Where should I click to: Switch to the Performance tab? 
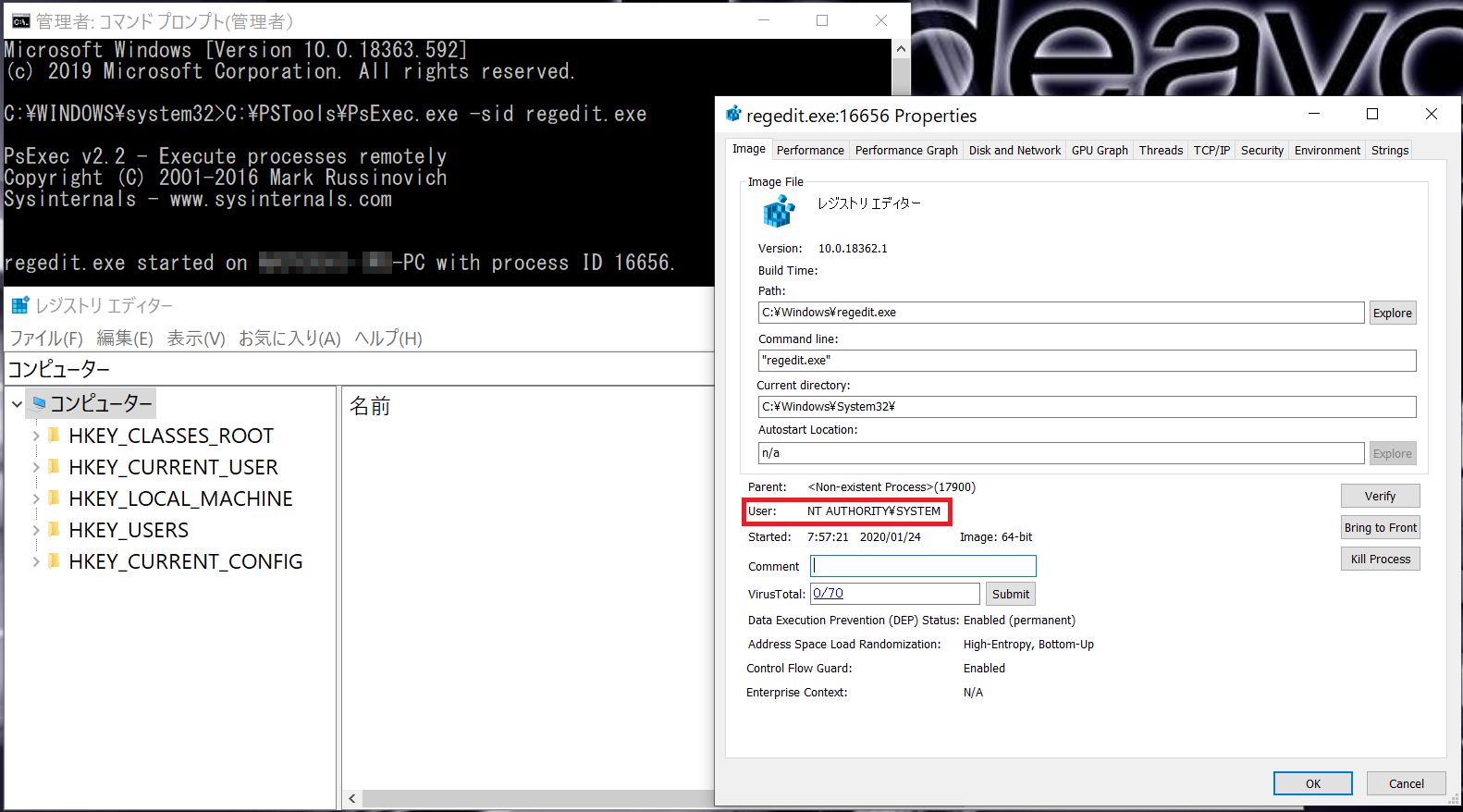click(810, 150)
